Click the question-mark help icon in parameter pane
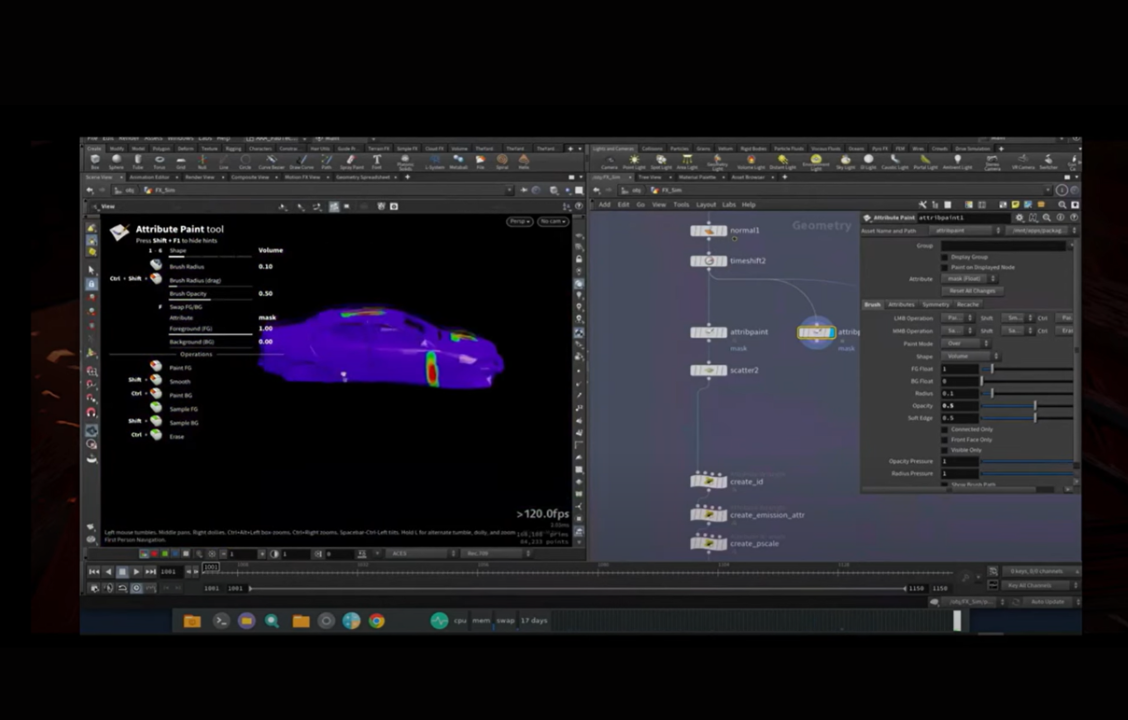Viewport: 1128px width, 720px height. point(1074,217)
